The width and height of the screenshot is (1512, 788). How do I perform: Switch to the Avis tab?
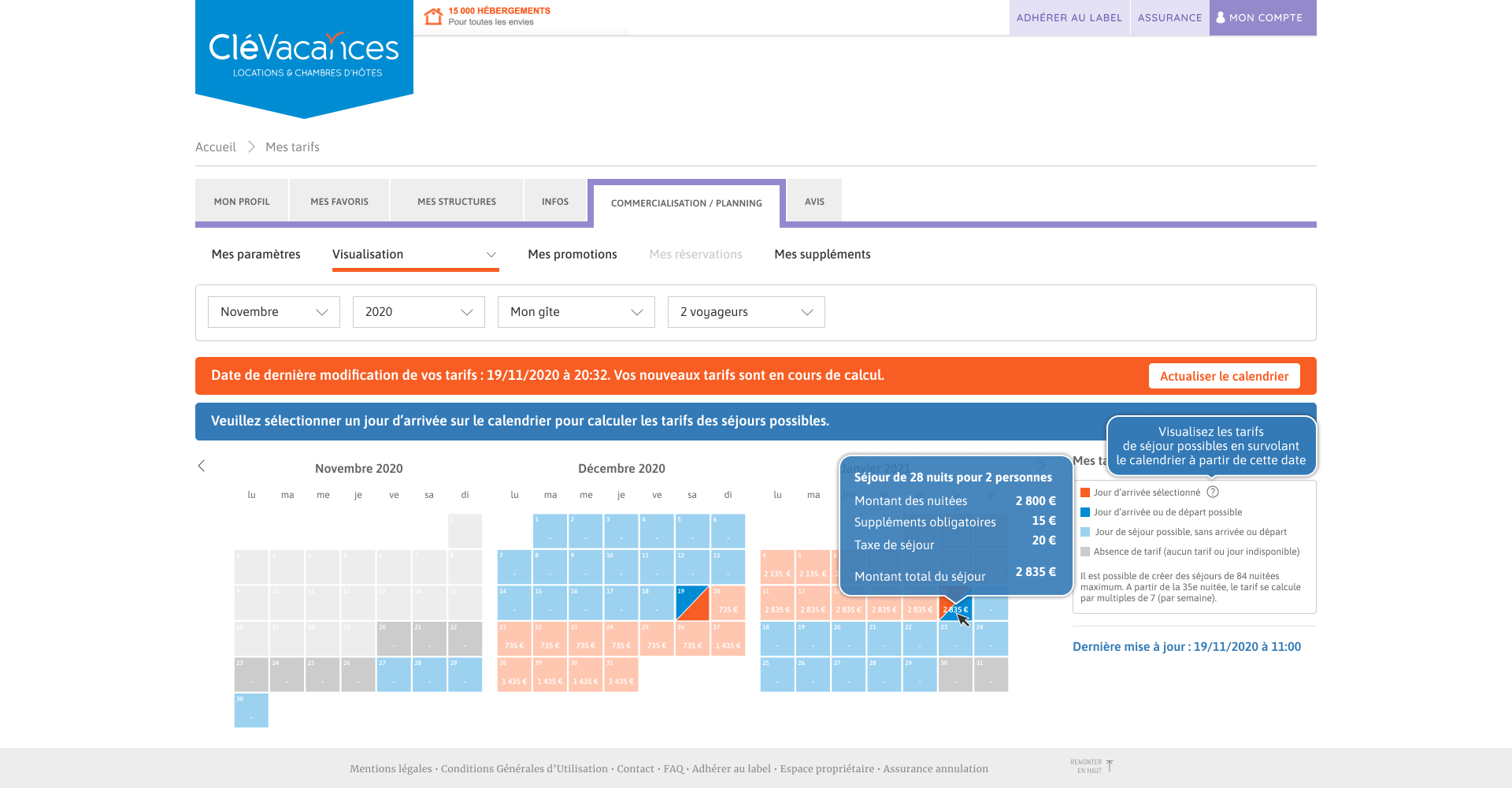coord(814,202)
